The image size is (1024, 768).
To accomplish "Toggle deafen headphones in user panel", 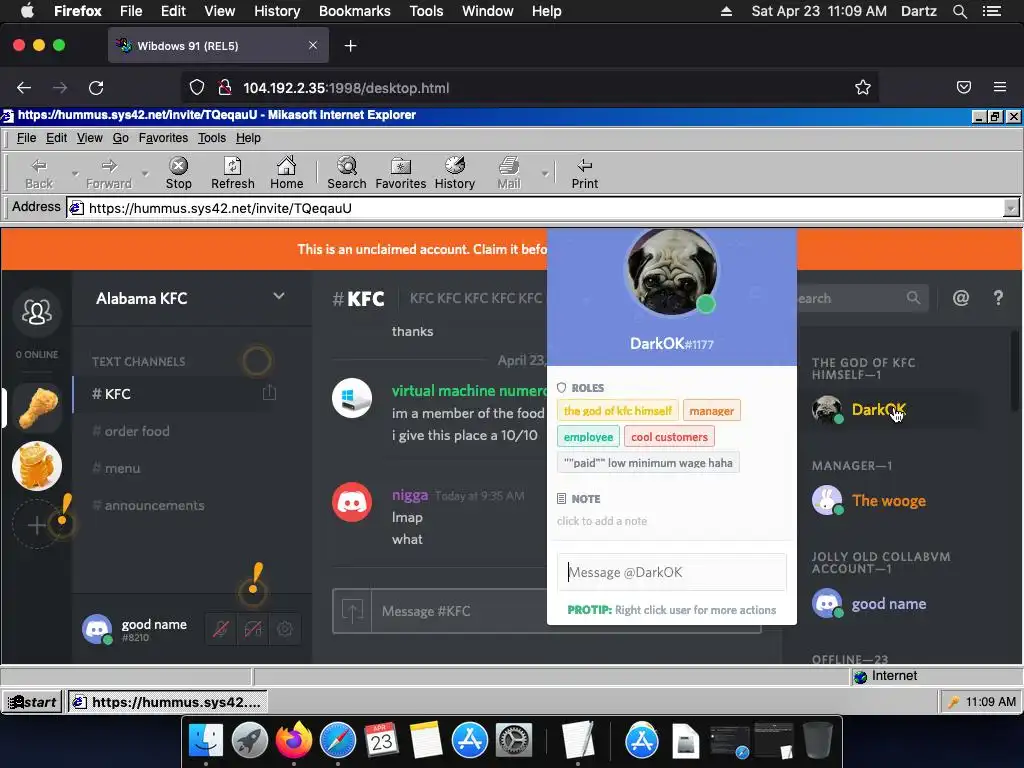I will pyautogui.click(x=253, y=629).
